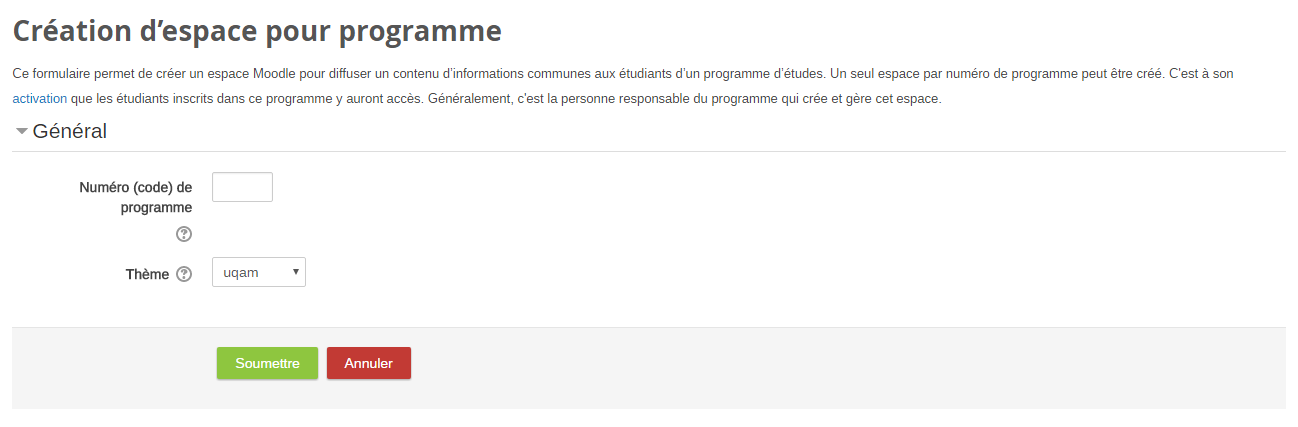Open help icon for Numéro de programme
1298x427 pixels.
[184, 234]
